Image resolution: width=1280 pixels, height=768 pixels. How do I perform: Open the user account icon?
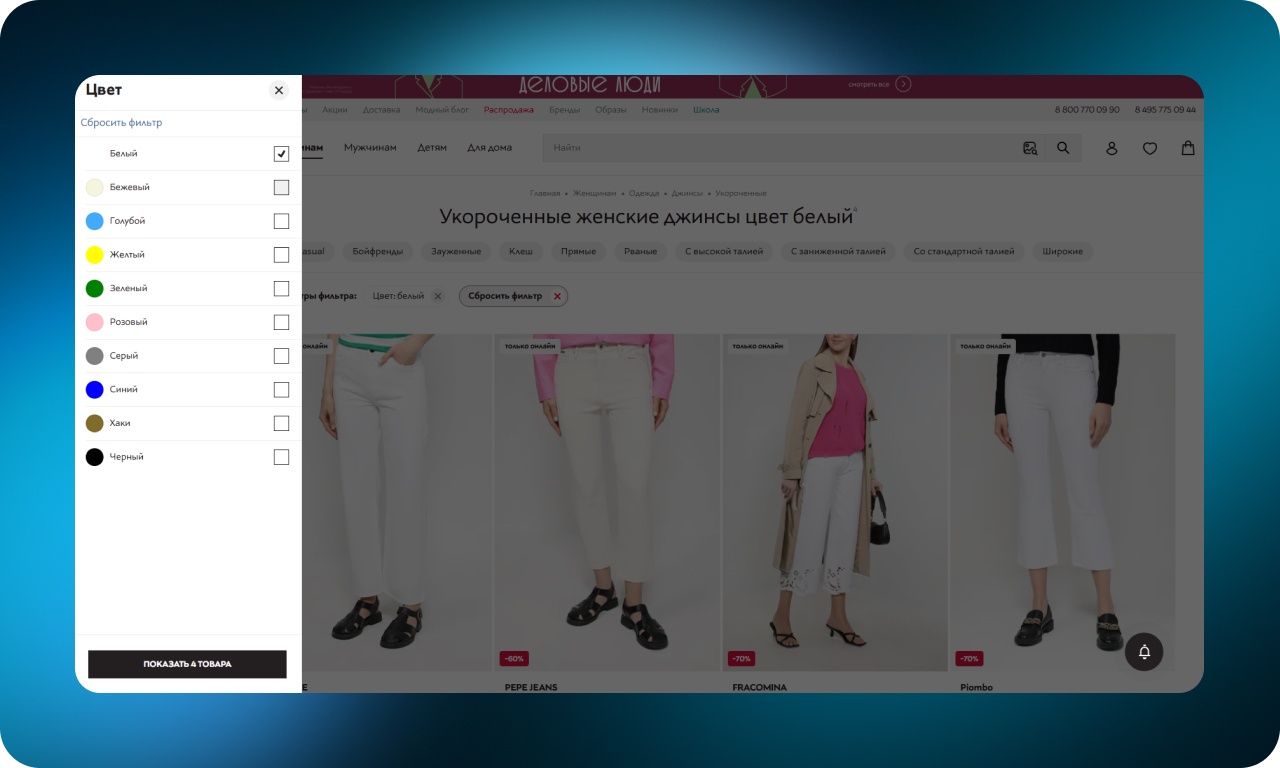pyautogui.click(x=1111, y=148)
